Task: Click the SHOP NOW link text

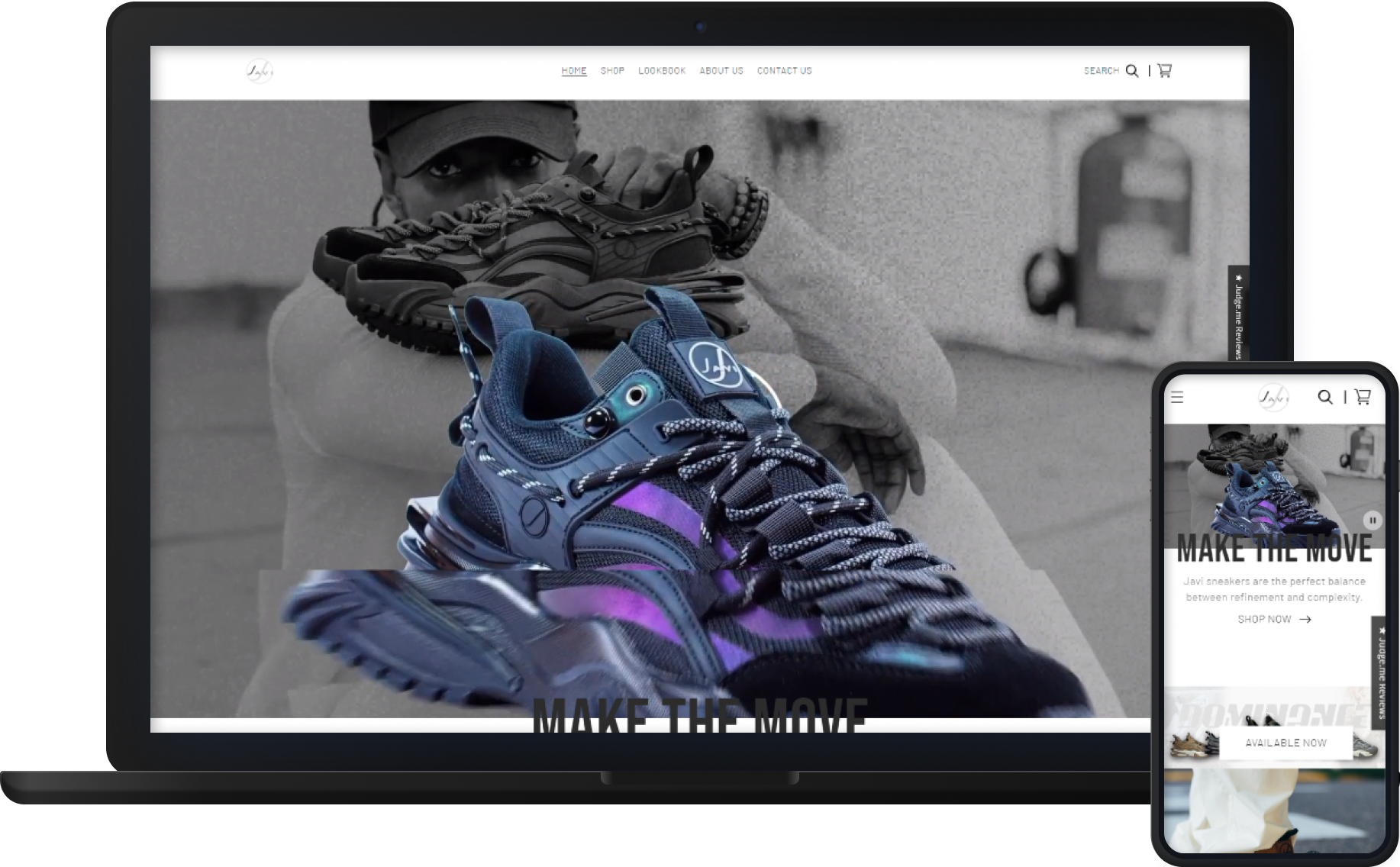Action: tap(1264, 620)
